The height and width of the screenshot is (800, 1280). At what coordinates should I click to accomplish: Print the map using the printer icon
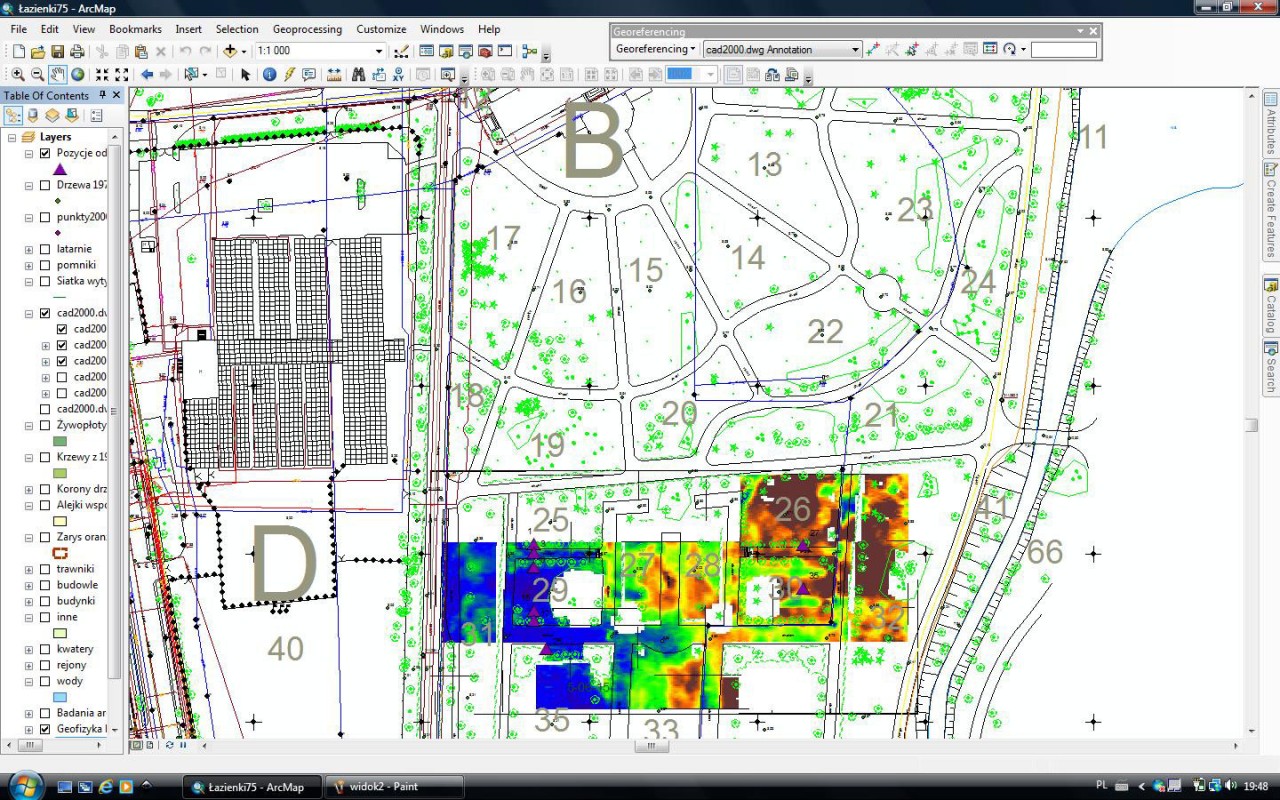click(x=76, y=51)
